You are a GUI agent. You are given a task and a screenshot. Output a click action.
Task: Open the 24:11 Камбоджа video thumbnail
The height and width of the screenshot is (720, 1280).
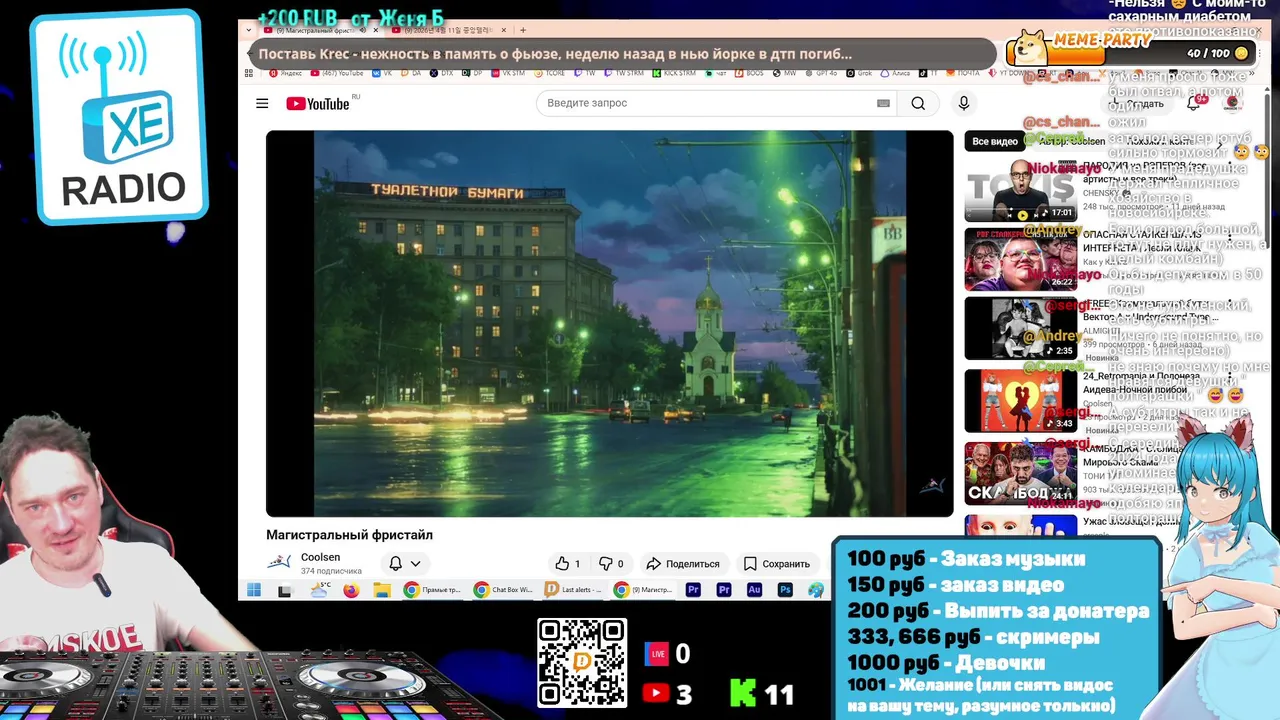tap(1020, 473)
